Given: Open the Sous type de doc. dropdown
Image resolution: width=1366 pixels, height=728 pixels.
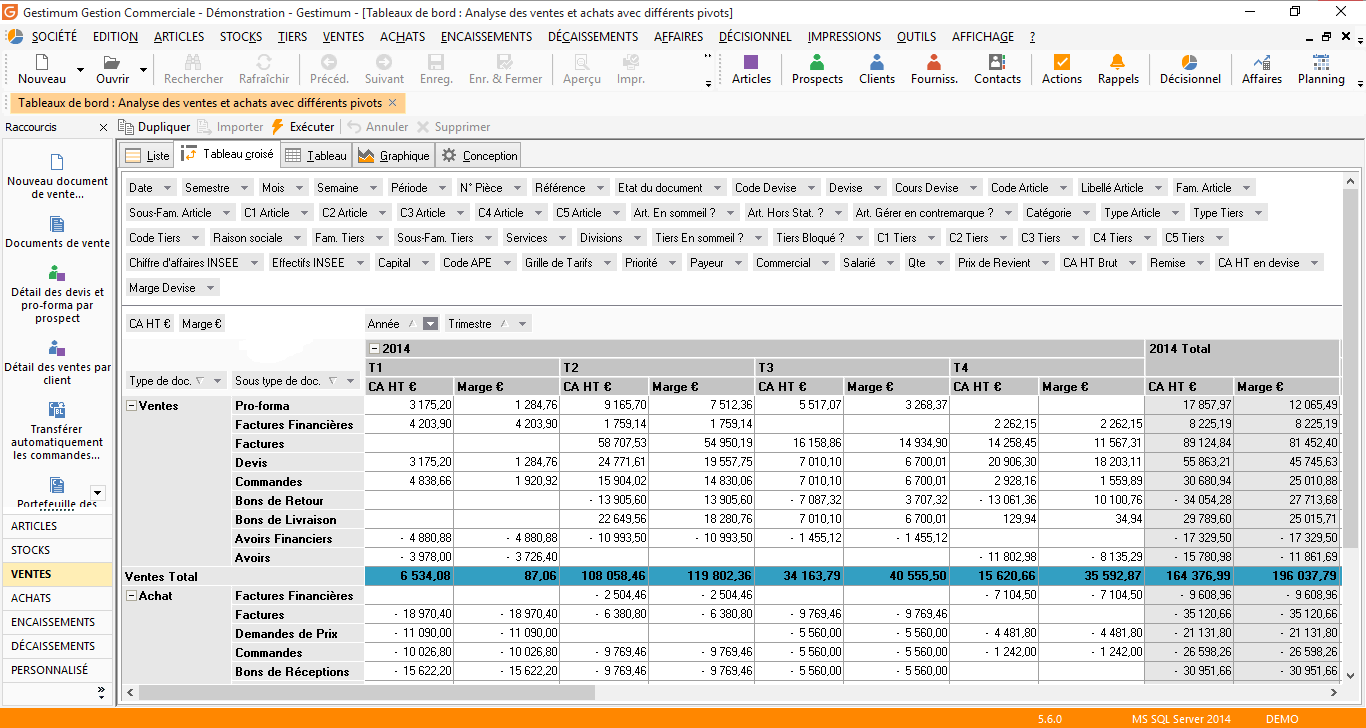Looking at the screenshot, I should pyautogui.click(x=350, y=381).
